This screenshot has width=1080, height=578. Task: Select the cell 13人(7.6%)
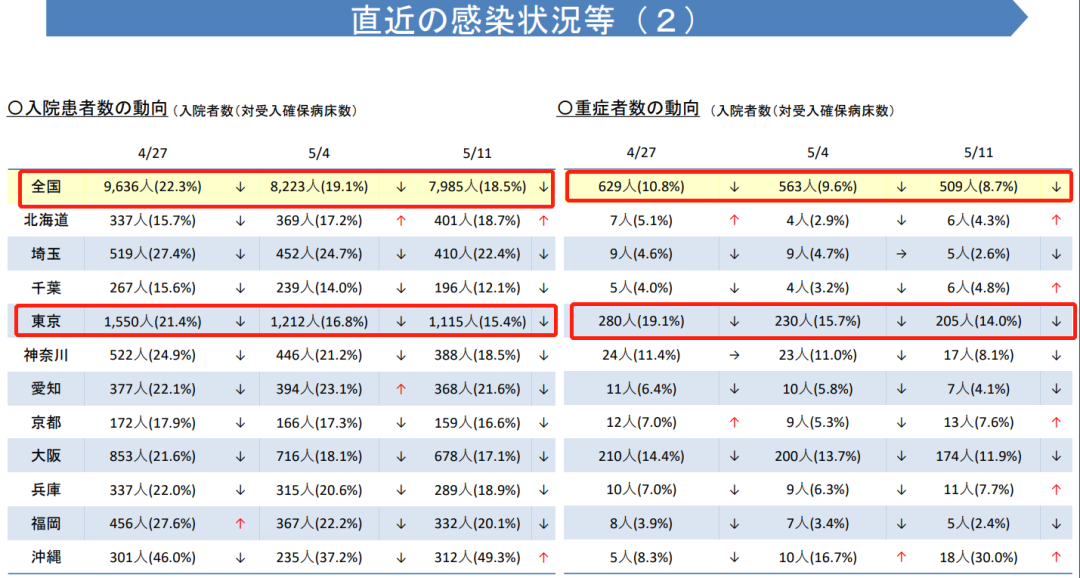point(978,422)
